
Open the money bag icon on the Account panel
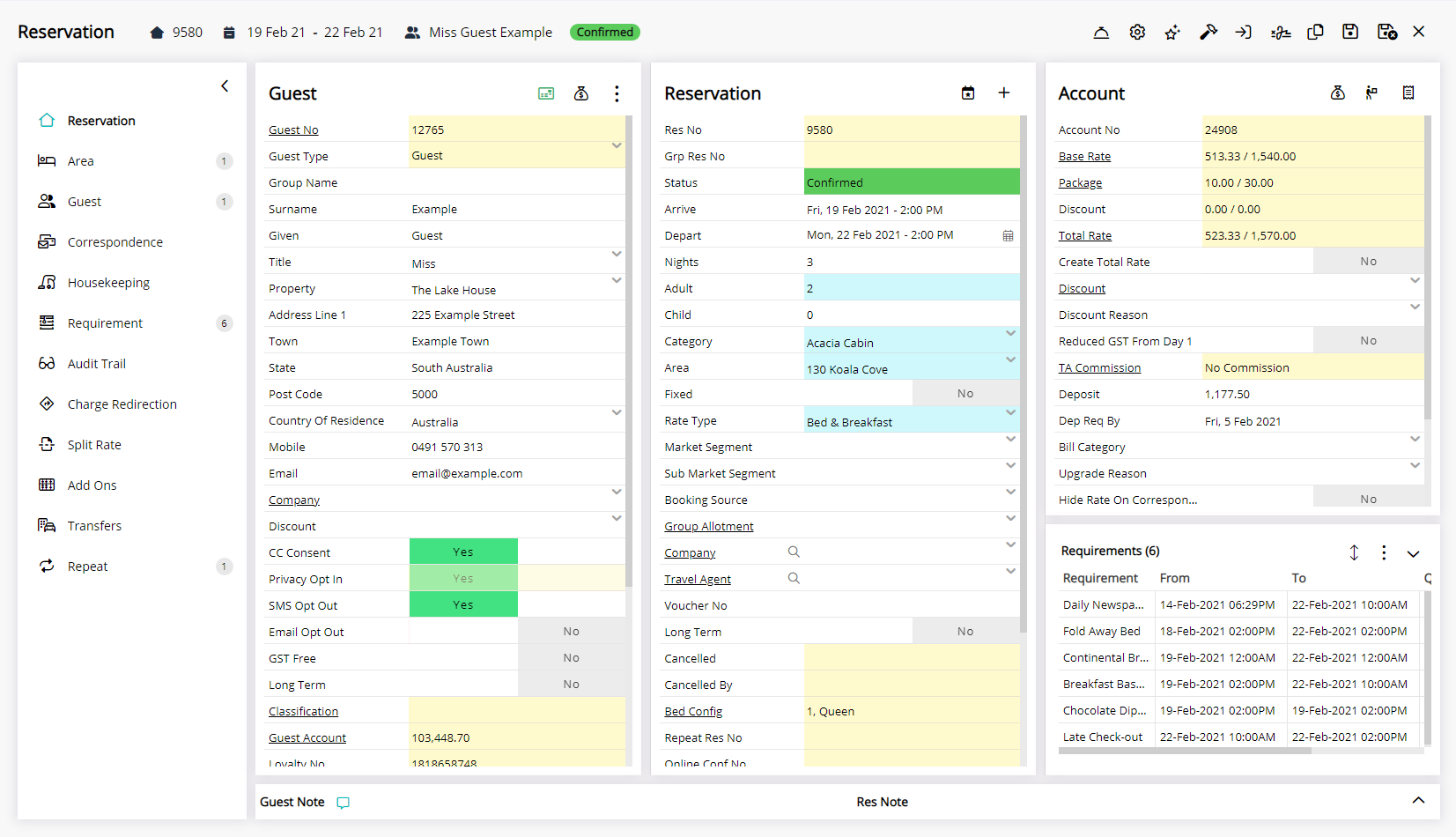[1338, 92]
